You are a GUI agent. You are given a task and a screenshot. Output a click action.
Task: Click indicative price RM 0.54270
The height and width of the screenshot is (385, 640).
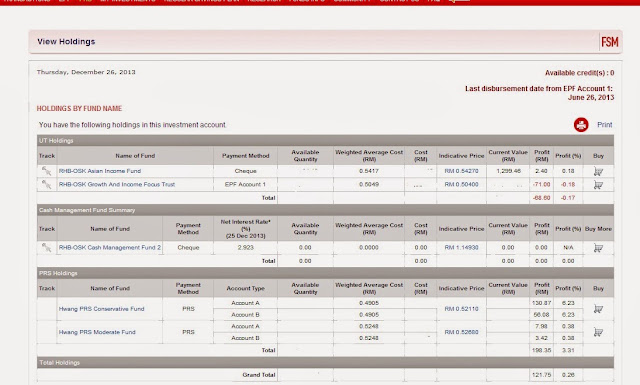tap(461, 171)
